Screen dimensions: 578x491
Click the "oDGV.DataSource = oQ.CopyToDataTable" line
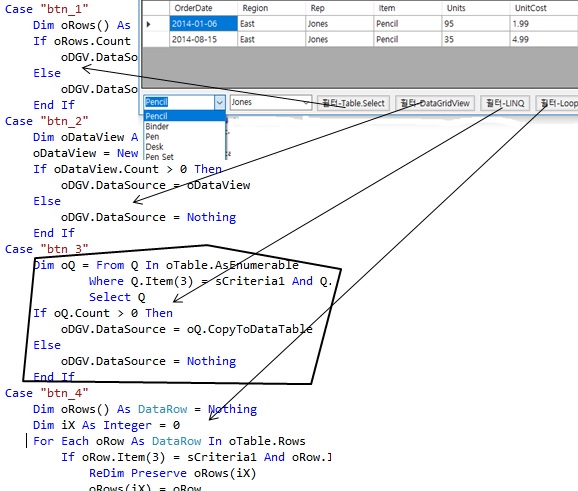click(x=187, y=329)
